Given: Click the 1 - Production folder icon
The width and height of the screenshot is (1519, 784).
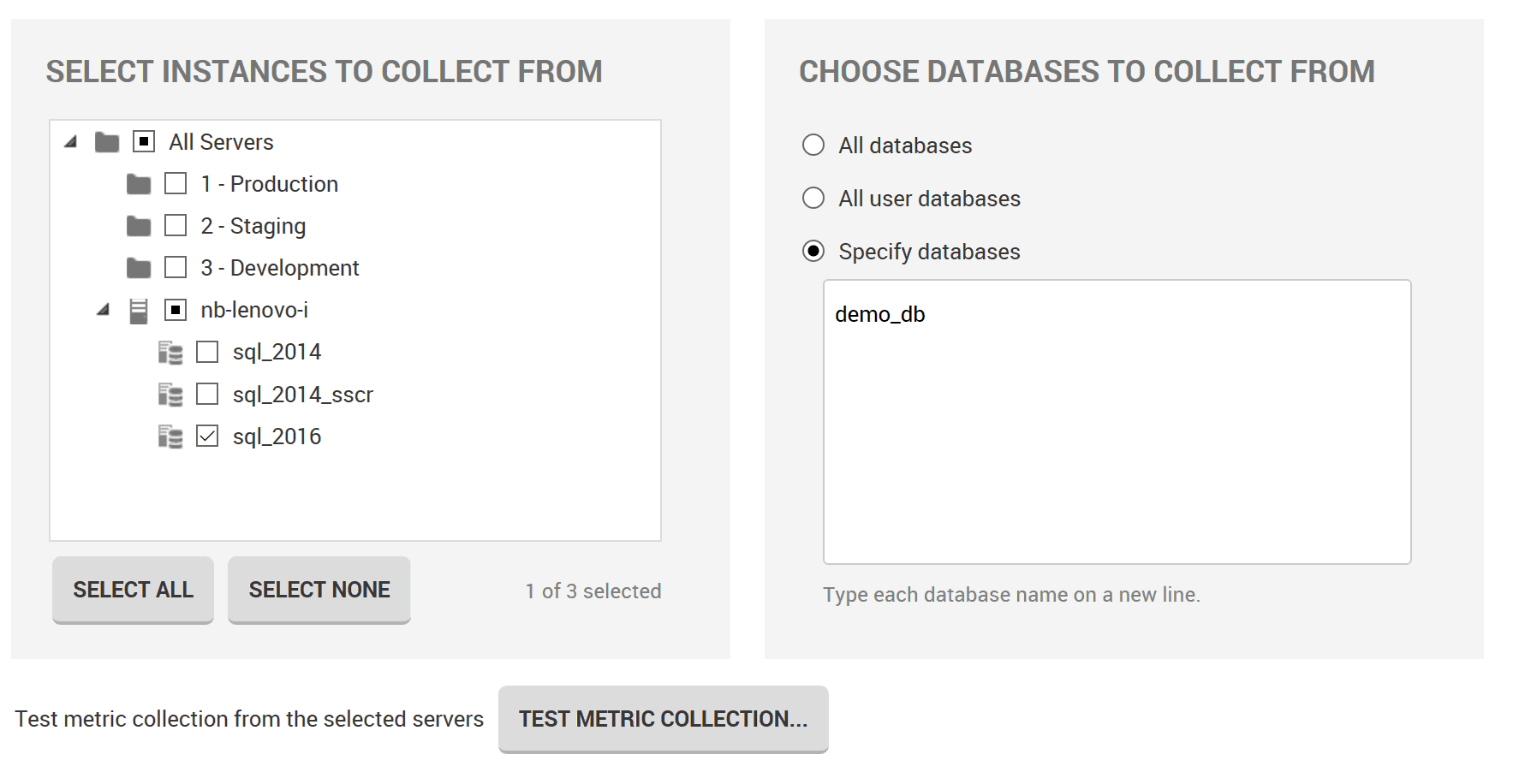Looking at the screenshot, I should pyautogui.click(x=139, y=184).
